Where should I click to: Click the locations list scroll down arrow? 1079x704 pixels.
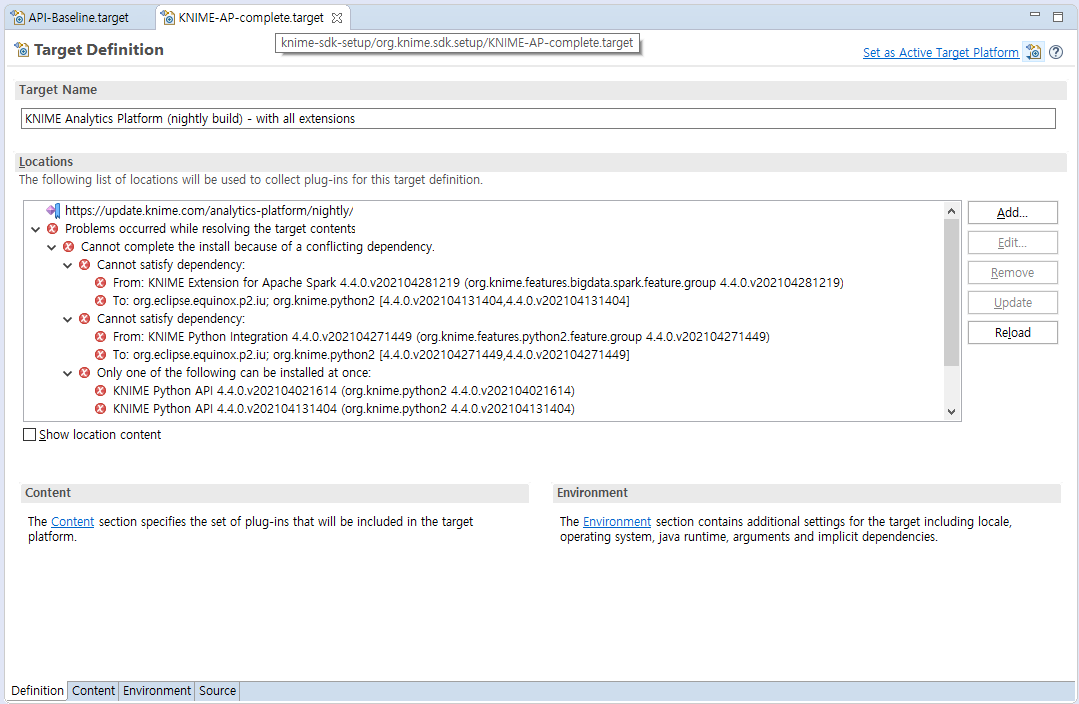[951, 412]
